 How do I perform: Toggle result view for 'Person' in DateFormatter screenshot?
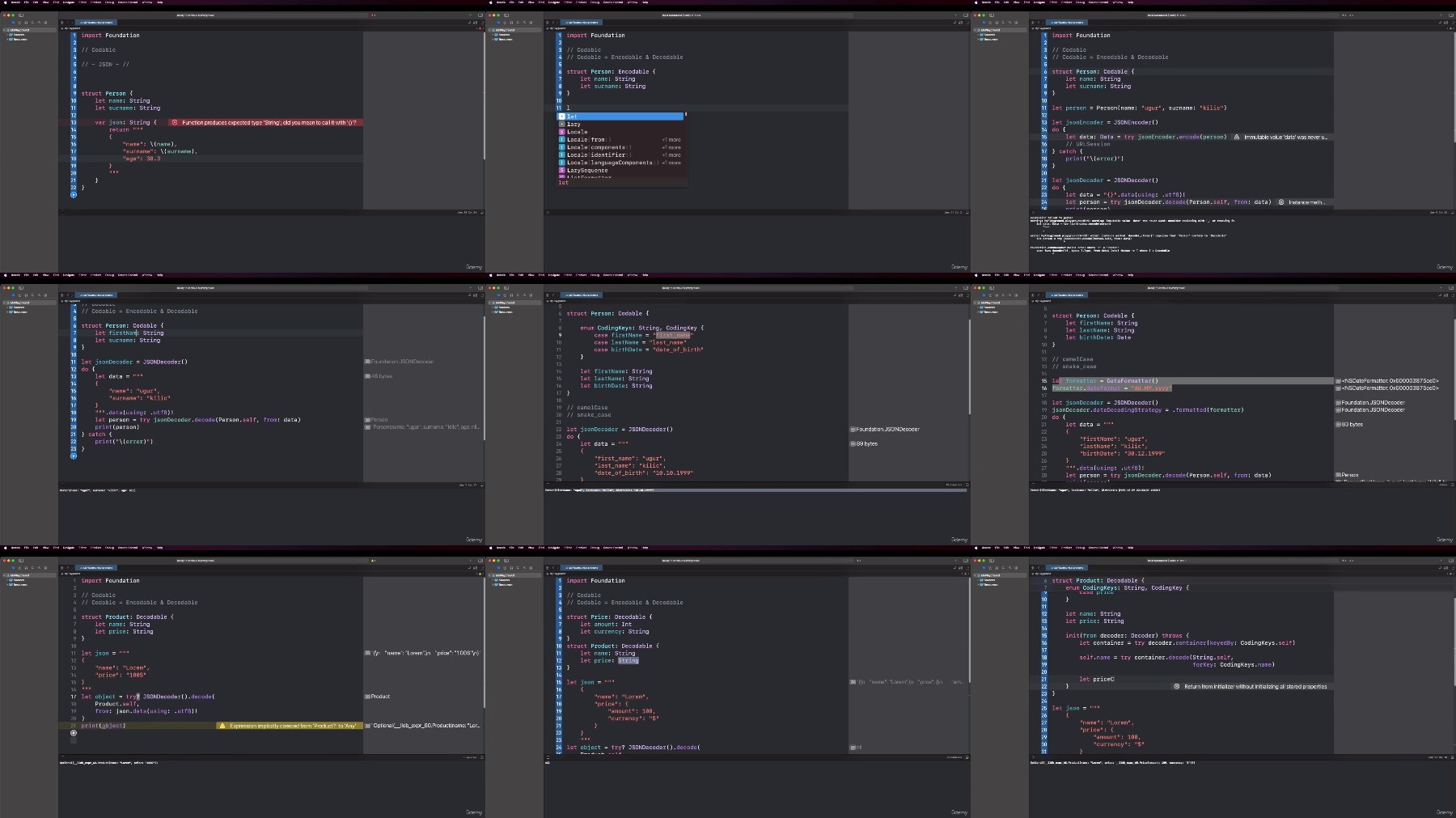point(1338,475)
